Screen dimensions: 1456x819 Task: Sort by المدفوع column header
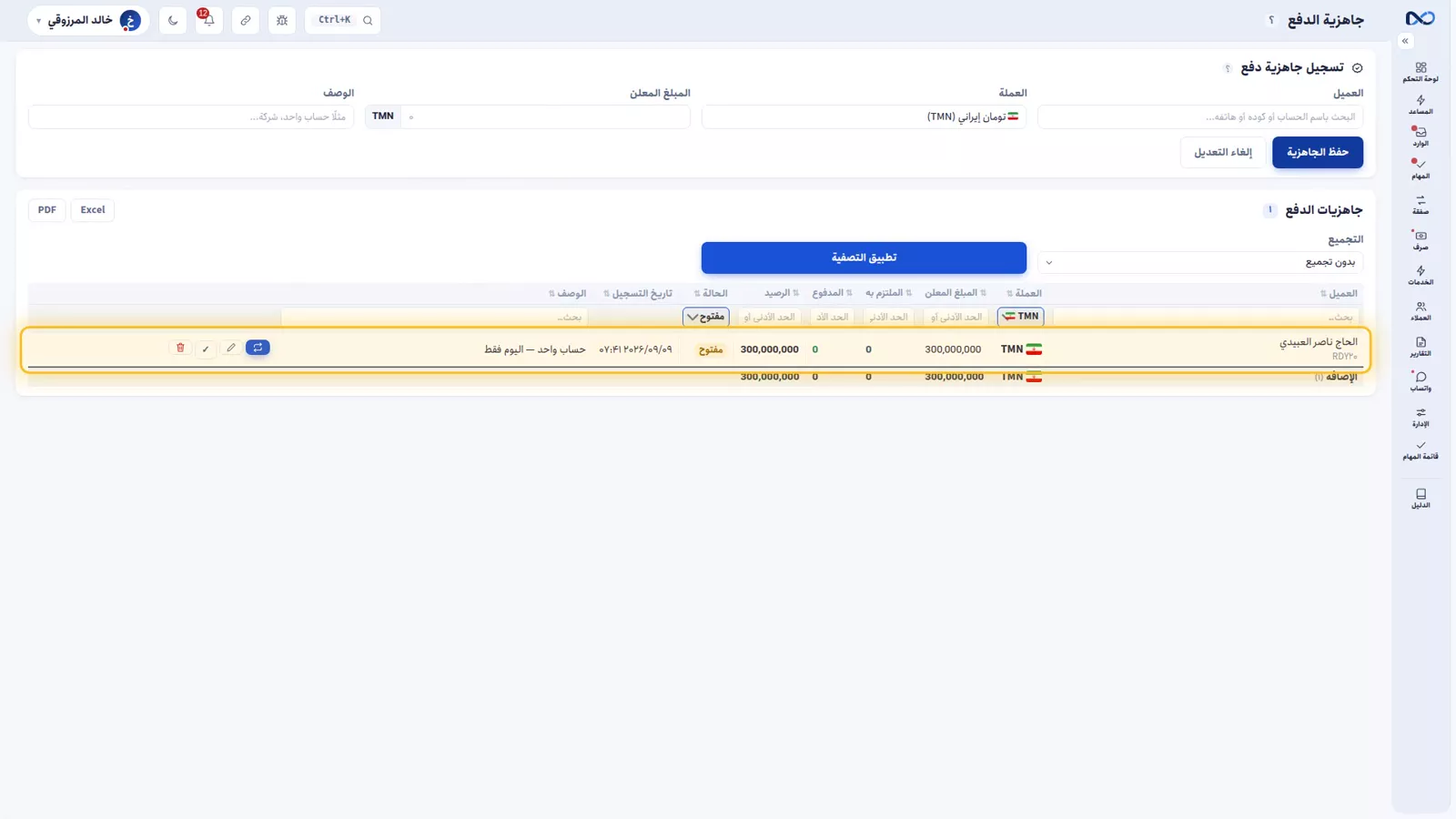832,293
